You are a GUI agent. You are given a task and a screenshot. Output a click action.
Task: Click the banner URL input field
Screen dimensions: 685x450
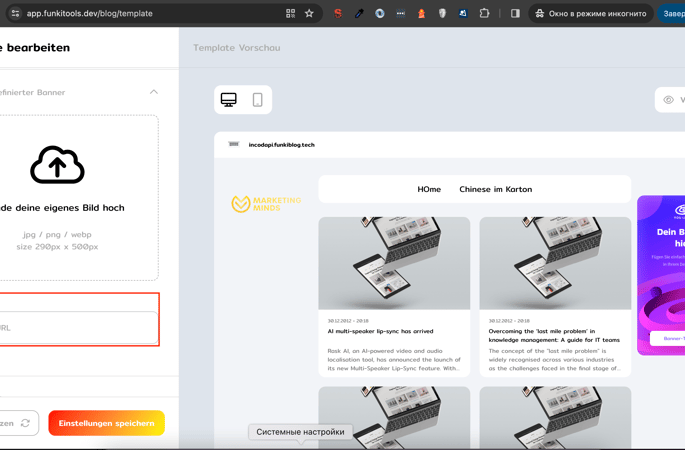[x=78, y=327]
